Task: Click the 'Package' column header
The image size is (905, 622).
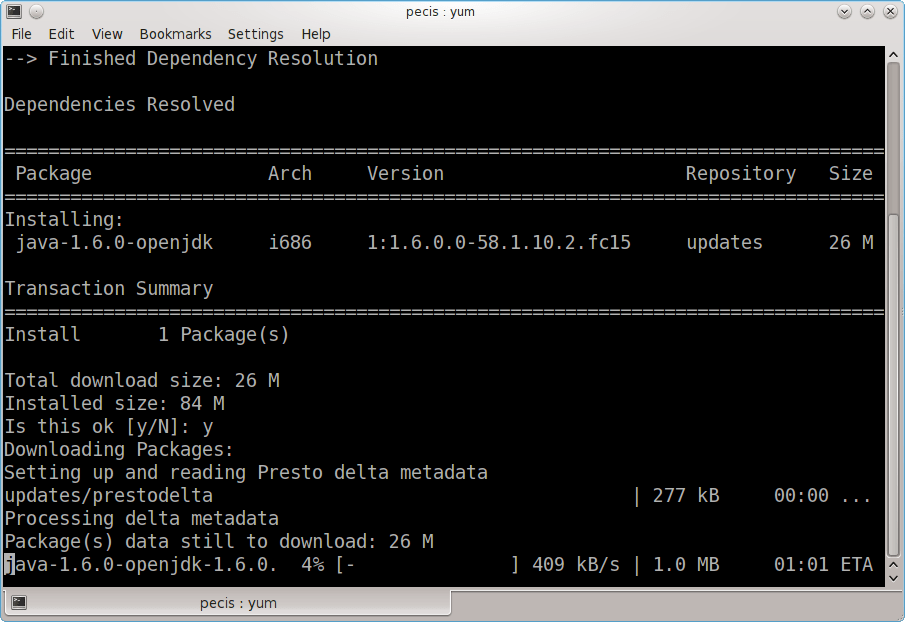Action: pyautogui.click(x=54, y=174)
